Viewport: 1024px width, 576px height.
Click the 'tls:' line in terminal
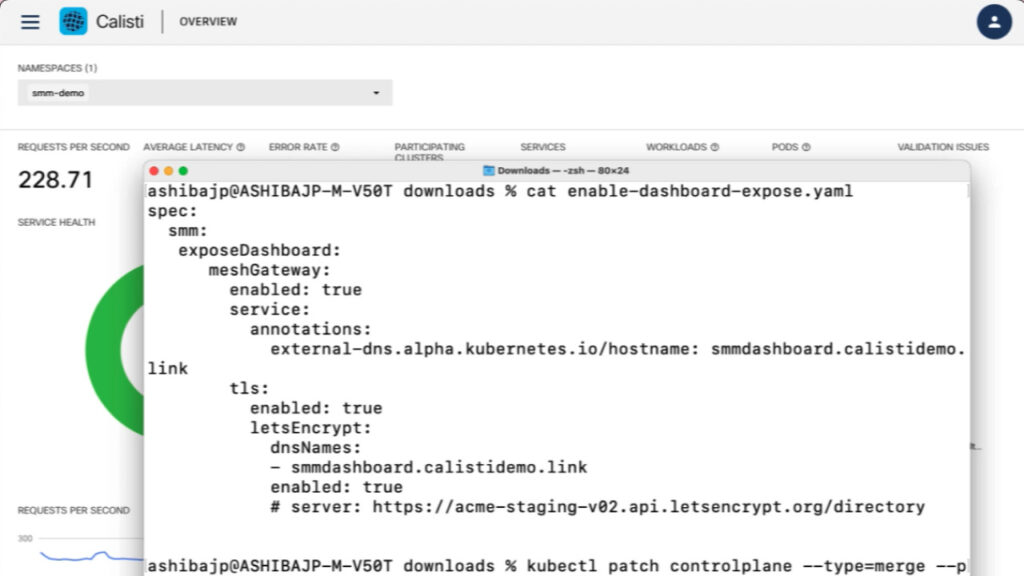pos(249,389)
